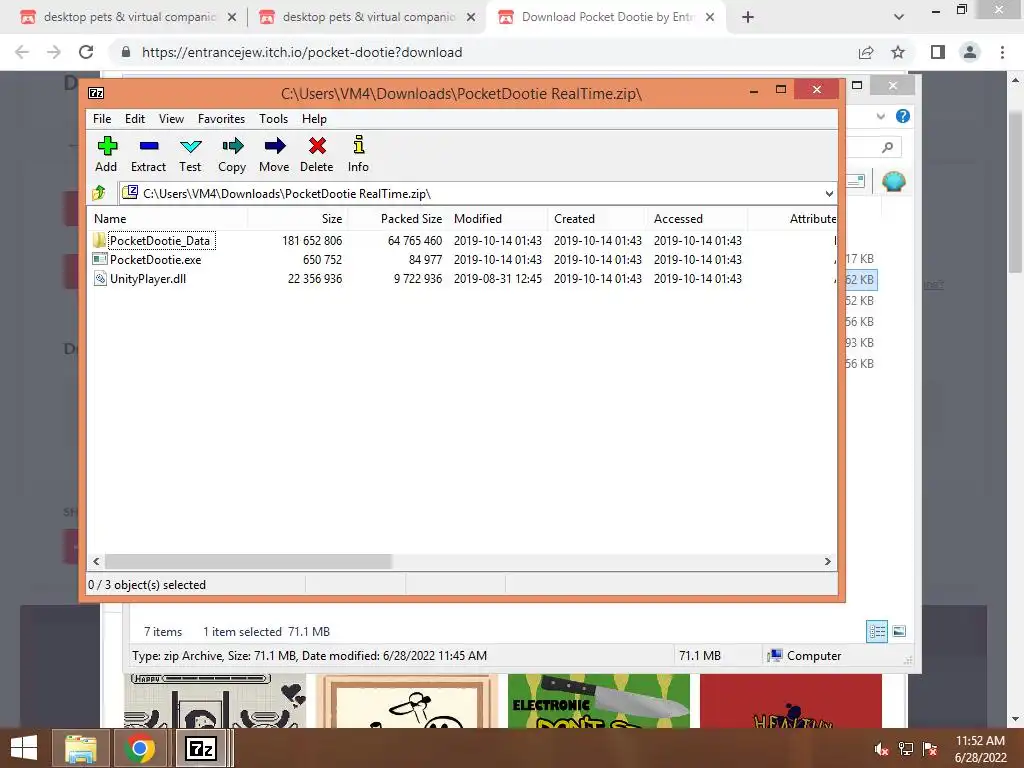This screenshot has width=1024, height=768.
Task: Select PocketDootie.exe in the archive list
Action: pos(155,260)
